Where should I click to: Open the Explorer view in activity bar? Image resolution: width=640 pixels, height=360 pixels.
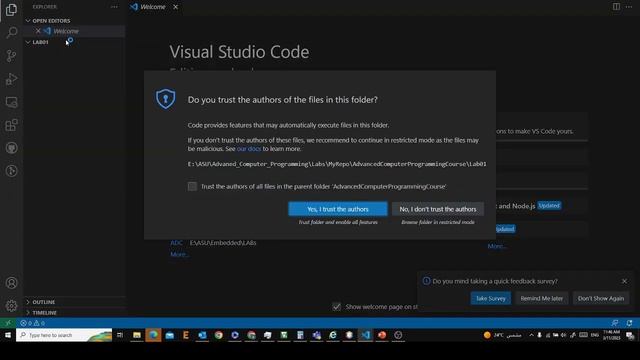[11, 9]
